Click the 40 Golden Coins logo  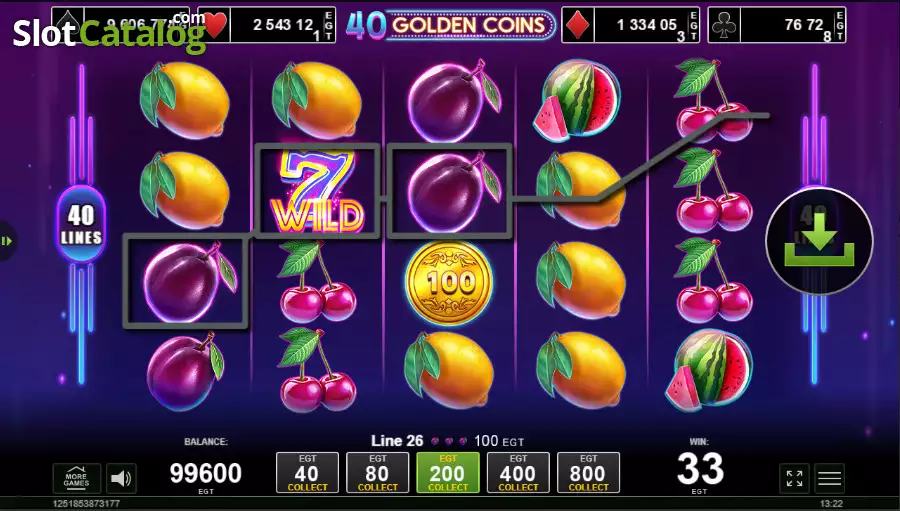pos(450,25)
